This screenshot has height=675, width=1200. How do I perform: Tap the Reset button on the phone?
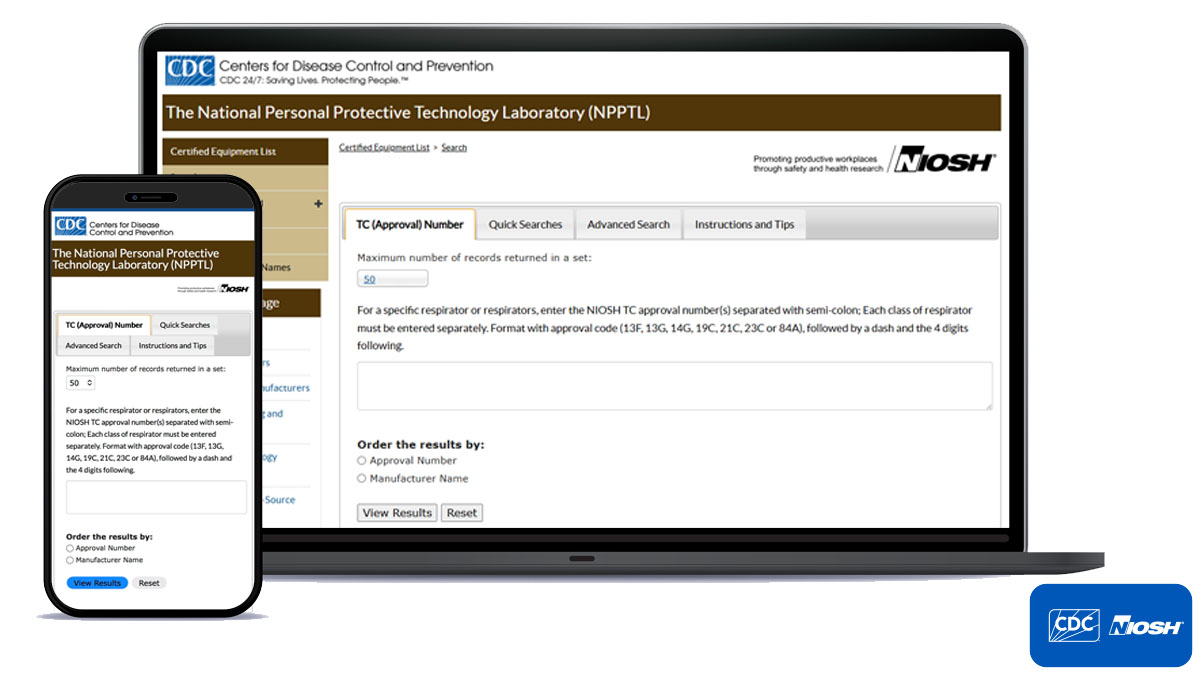pos(149,583)
